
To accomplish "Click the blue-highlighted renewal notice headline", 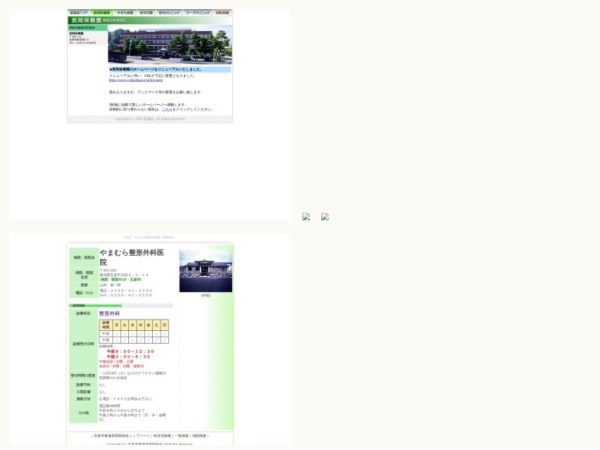I will [170, 70].
